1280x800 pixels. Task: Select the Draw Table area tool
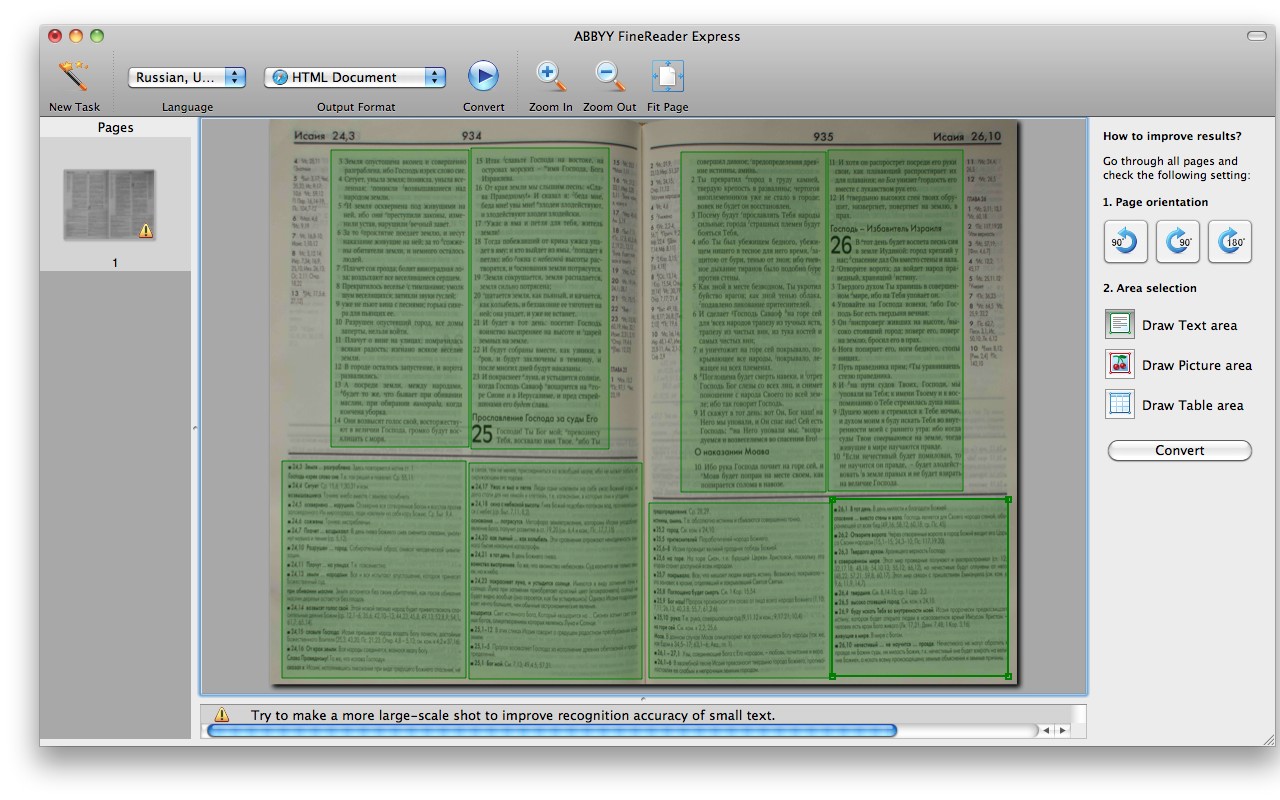[x=1120, y=405]
